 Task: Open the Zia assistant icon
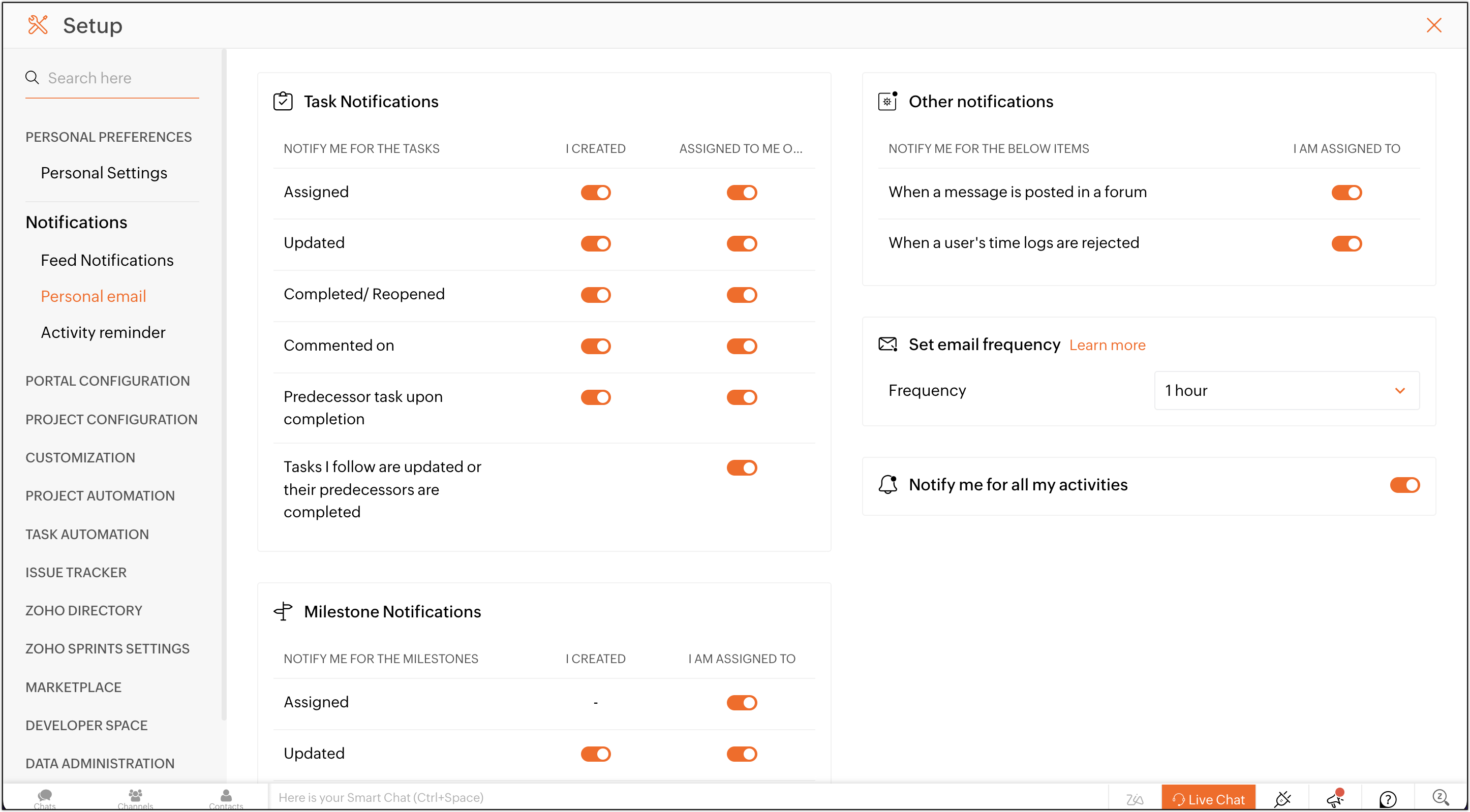(1135, 799)
